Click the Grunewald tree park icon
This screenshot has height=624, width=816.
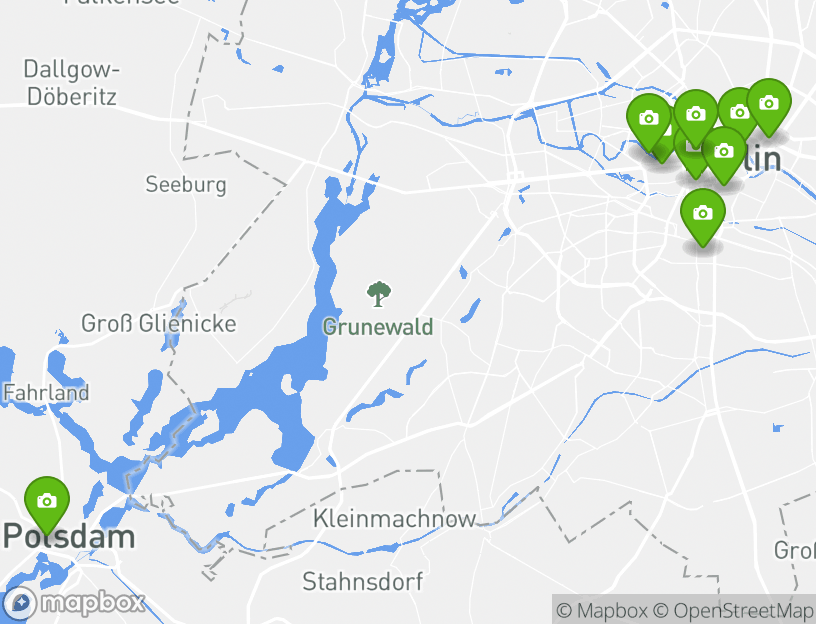click(378, 294)
